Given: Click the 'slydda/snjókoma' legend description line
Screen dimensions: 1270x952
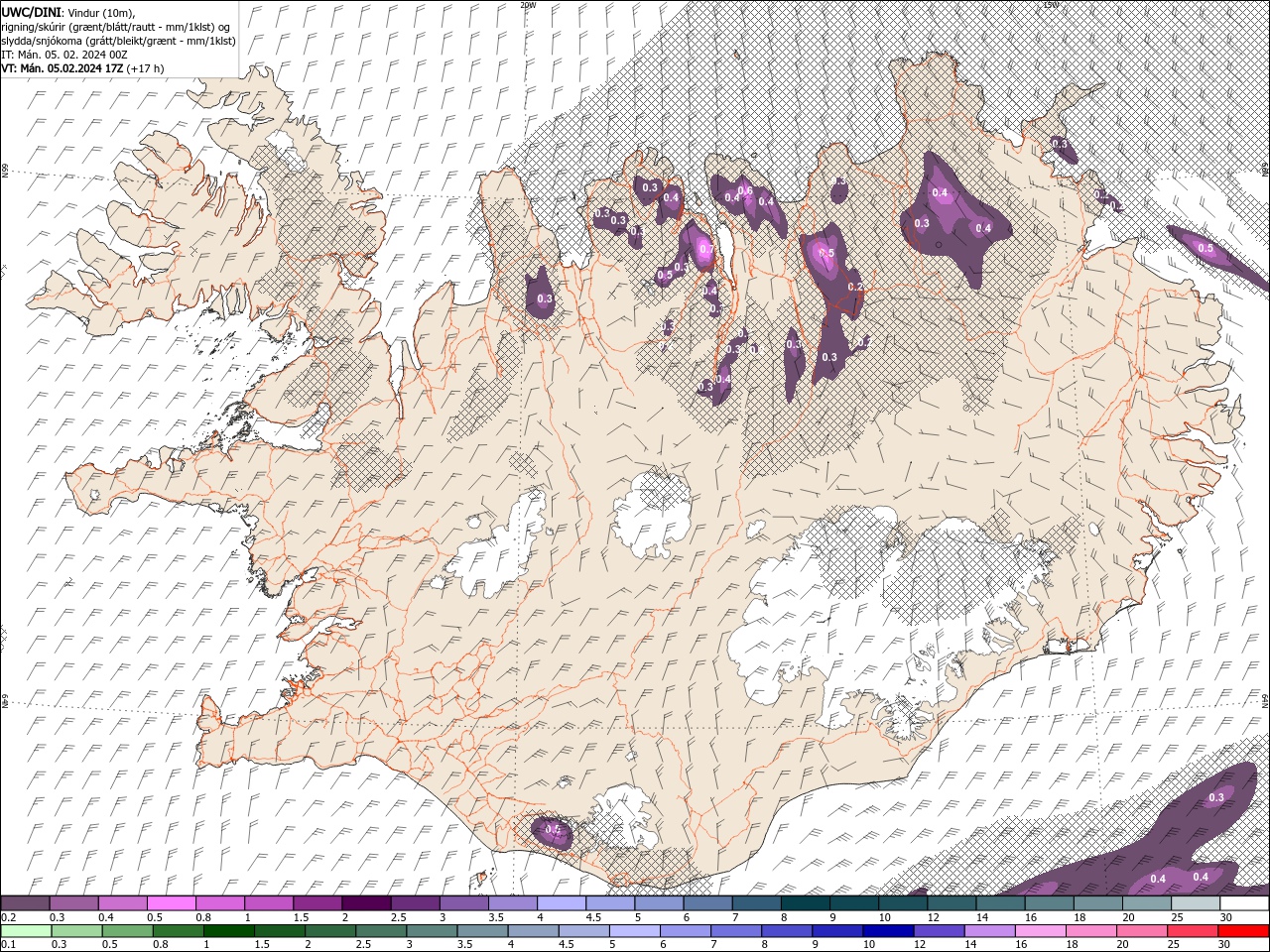Looking at the screenshot, I should pos(118,41).
